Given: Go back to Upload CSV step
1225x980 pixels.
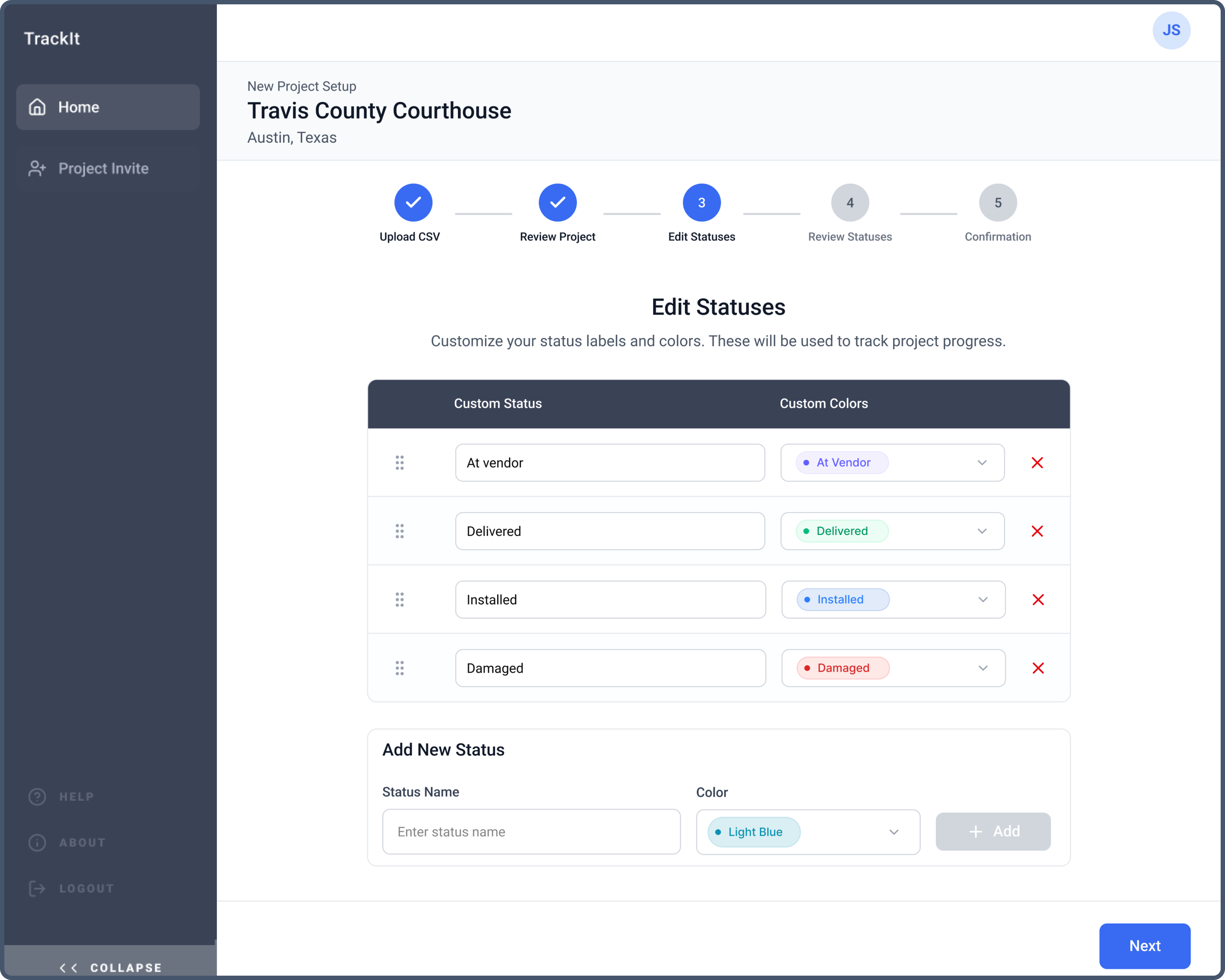Looking at the screenshot, I should pos(413,203).
